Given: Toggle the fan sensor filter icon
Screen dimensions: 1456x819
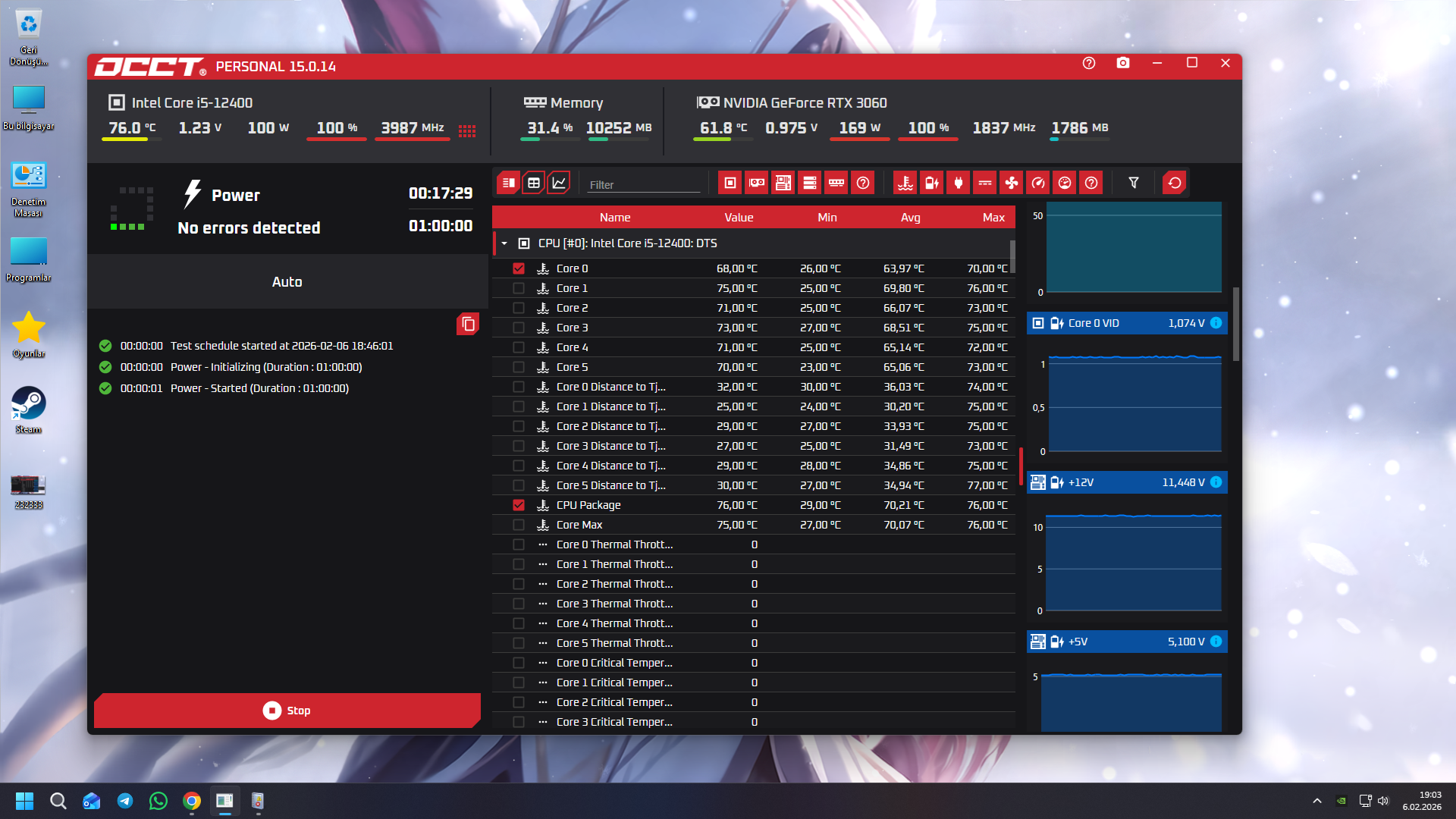Looking at the screenshot, I should coord(1012,183).
